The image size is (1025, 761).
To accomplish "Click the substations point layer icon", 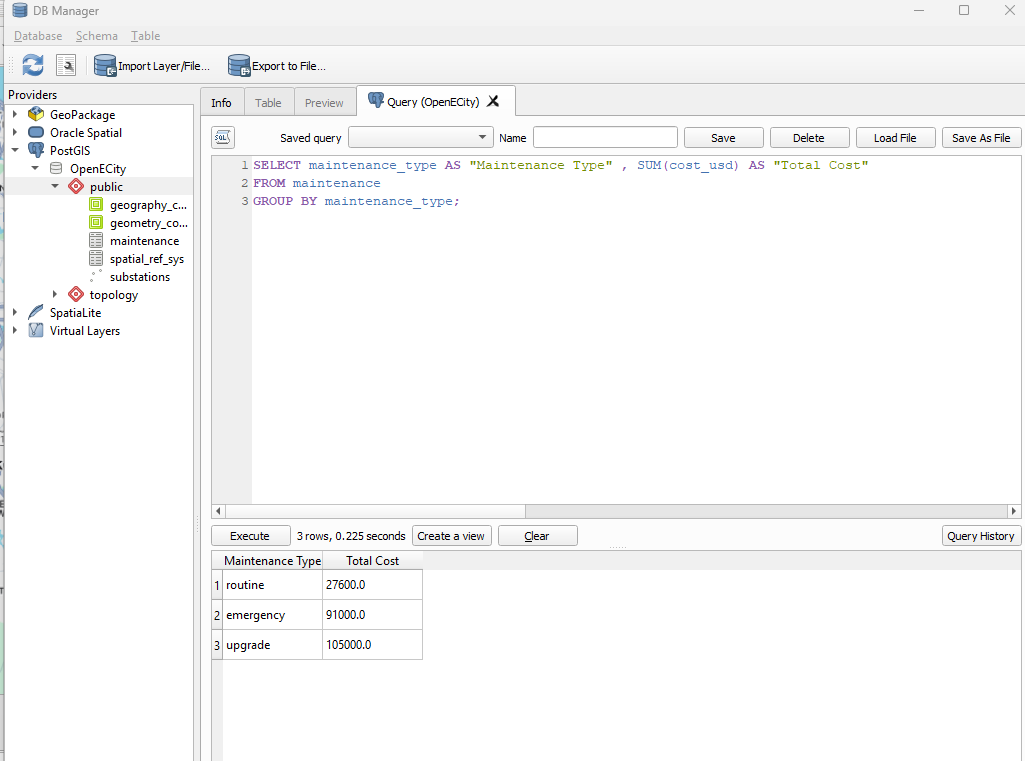I will click(96, 276).
